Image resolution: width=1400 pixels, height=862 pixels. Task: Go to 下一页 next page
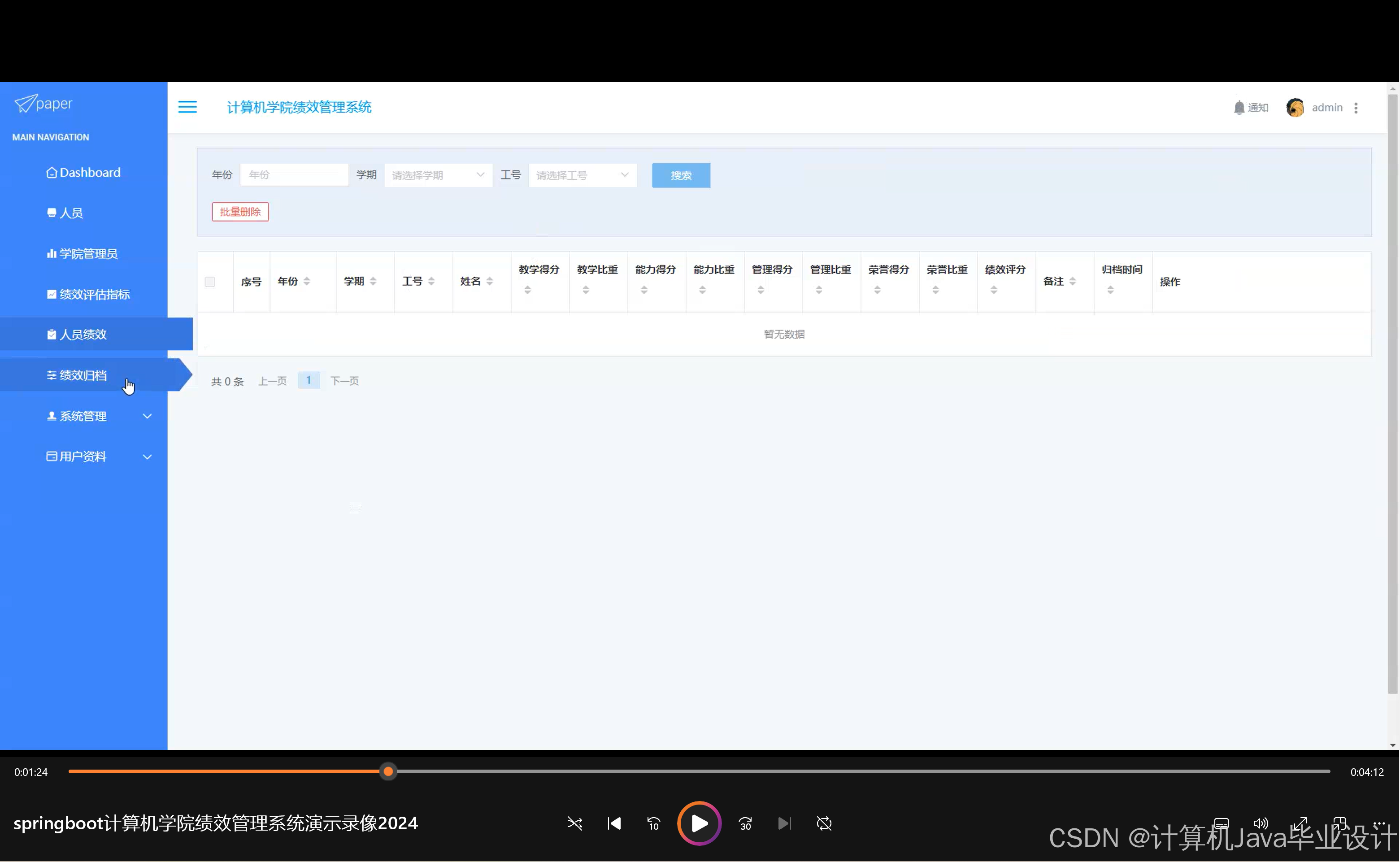tap(345, 381)
